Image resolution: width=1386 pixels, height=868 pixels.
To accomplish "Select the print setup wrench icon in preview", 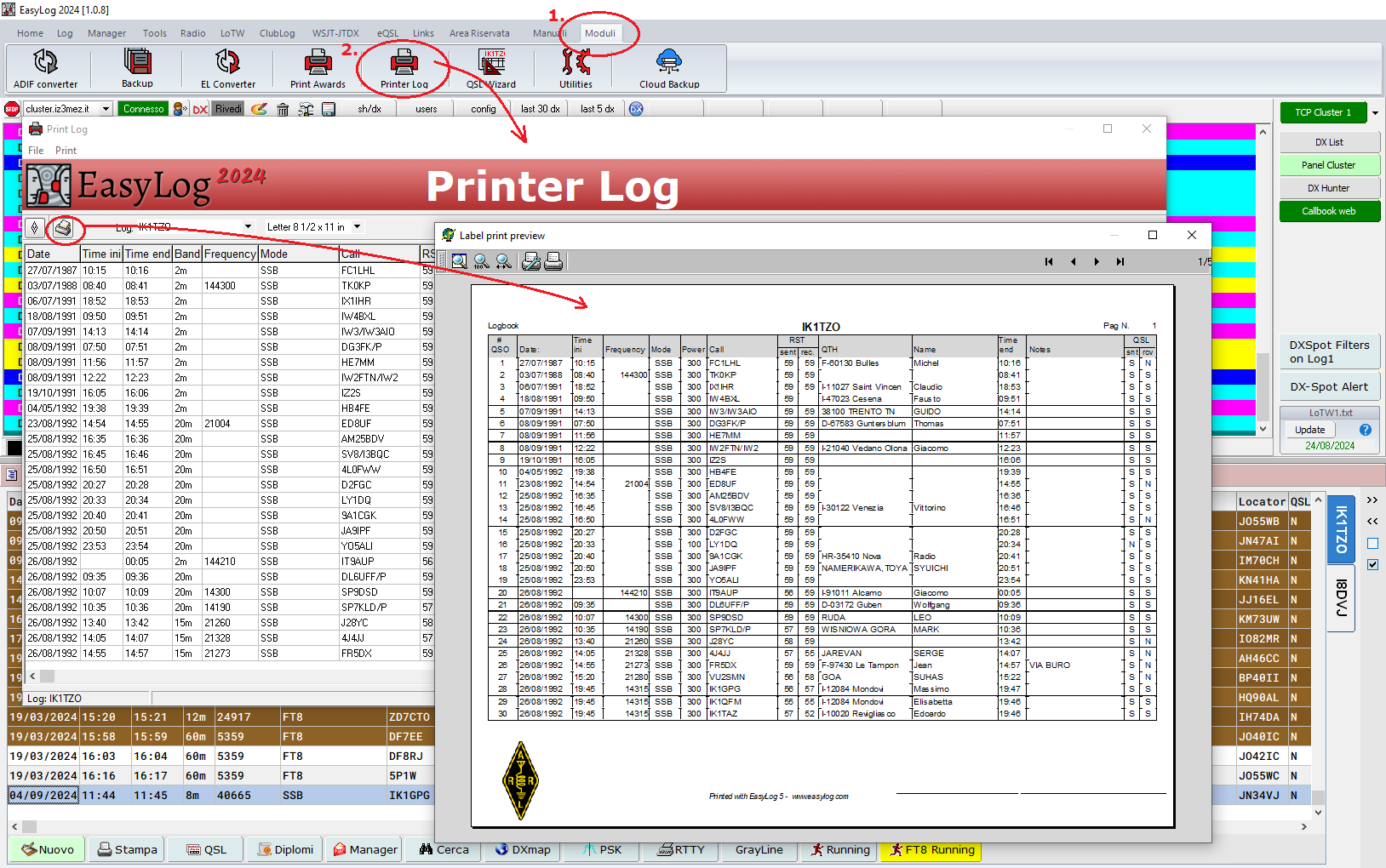I will (531, 261).
